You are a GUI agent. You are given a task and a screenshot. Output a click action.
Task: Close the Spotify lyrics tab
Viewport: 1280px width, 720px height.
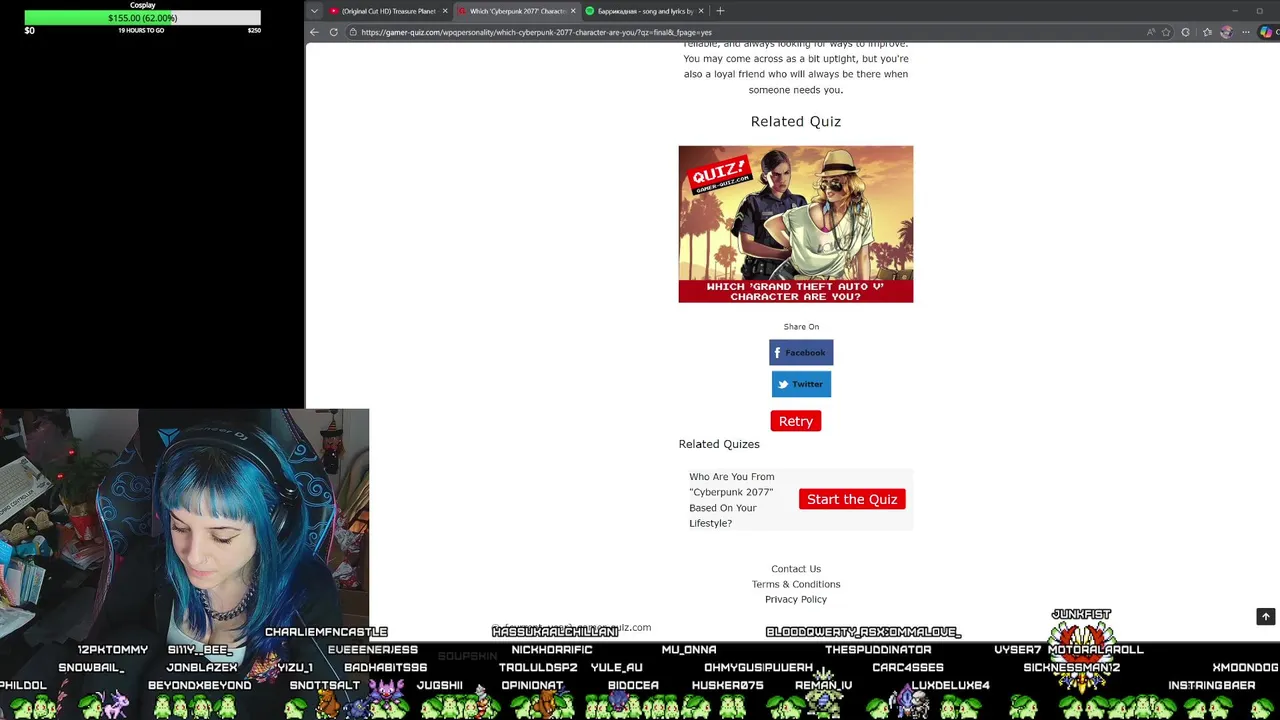pos(701,11)
